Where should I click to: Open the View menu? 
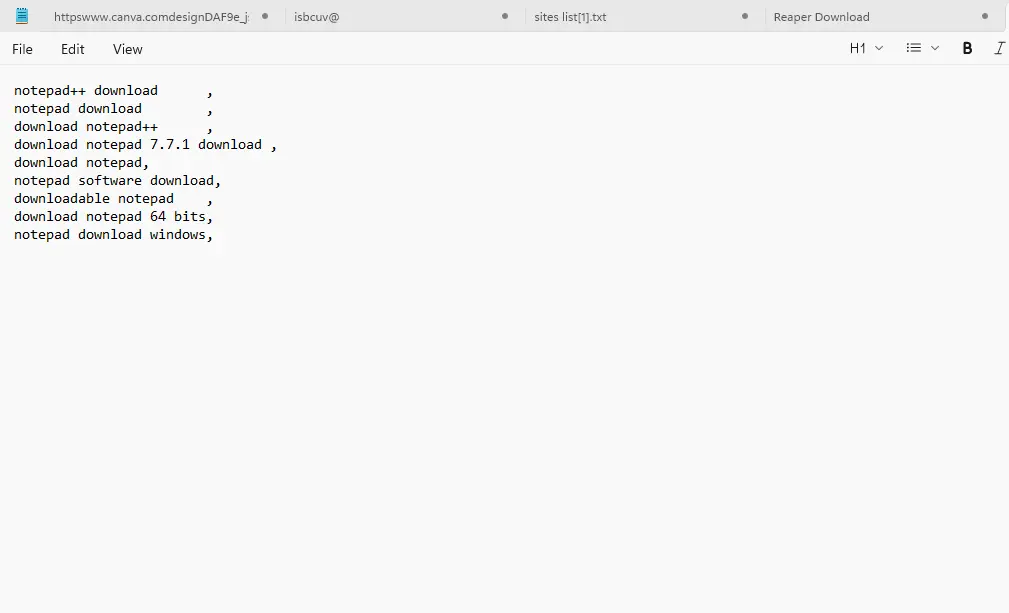[127, 48]
